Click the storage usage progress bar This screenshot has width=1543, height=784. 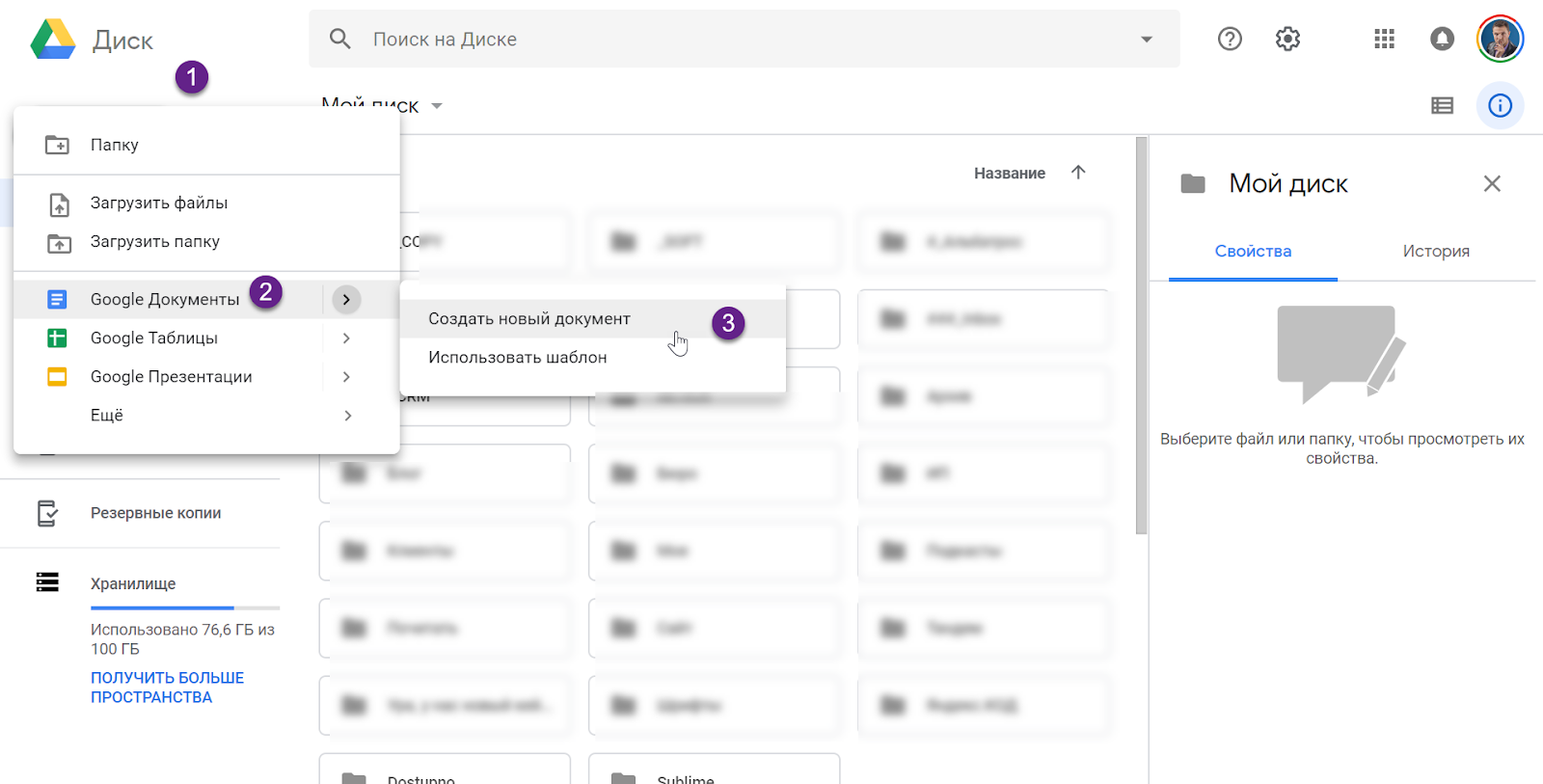[185, 608]
